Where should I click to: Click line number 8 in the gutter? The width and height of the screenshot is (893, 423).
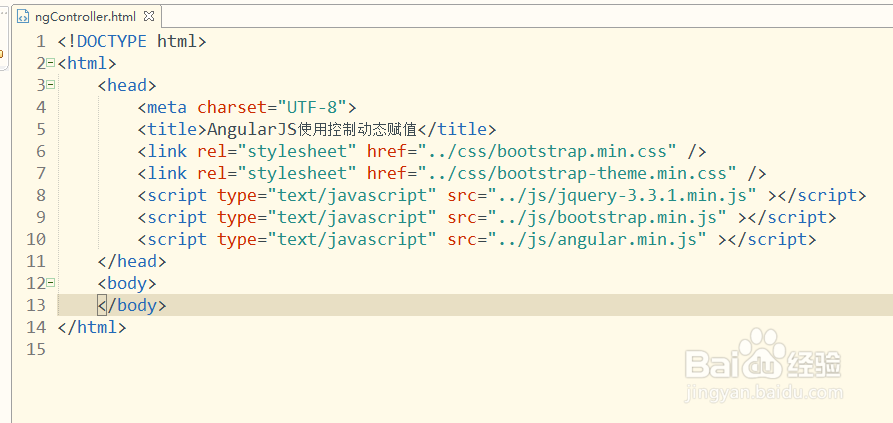click(41, 195)
